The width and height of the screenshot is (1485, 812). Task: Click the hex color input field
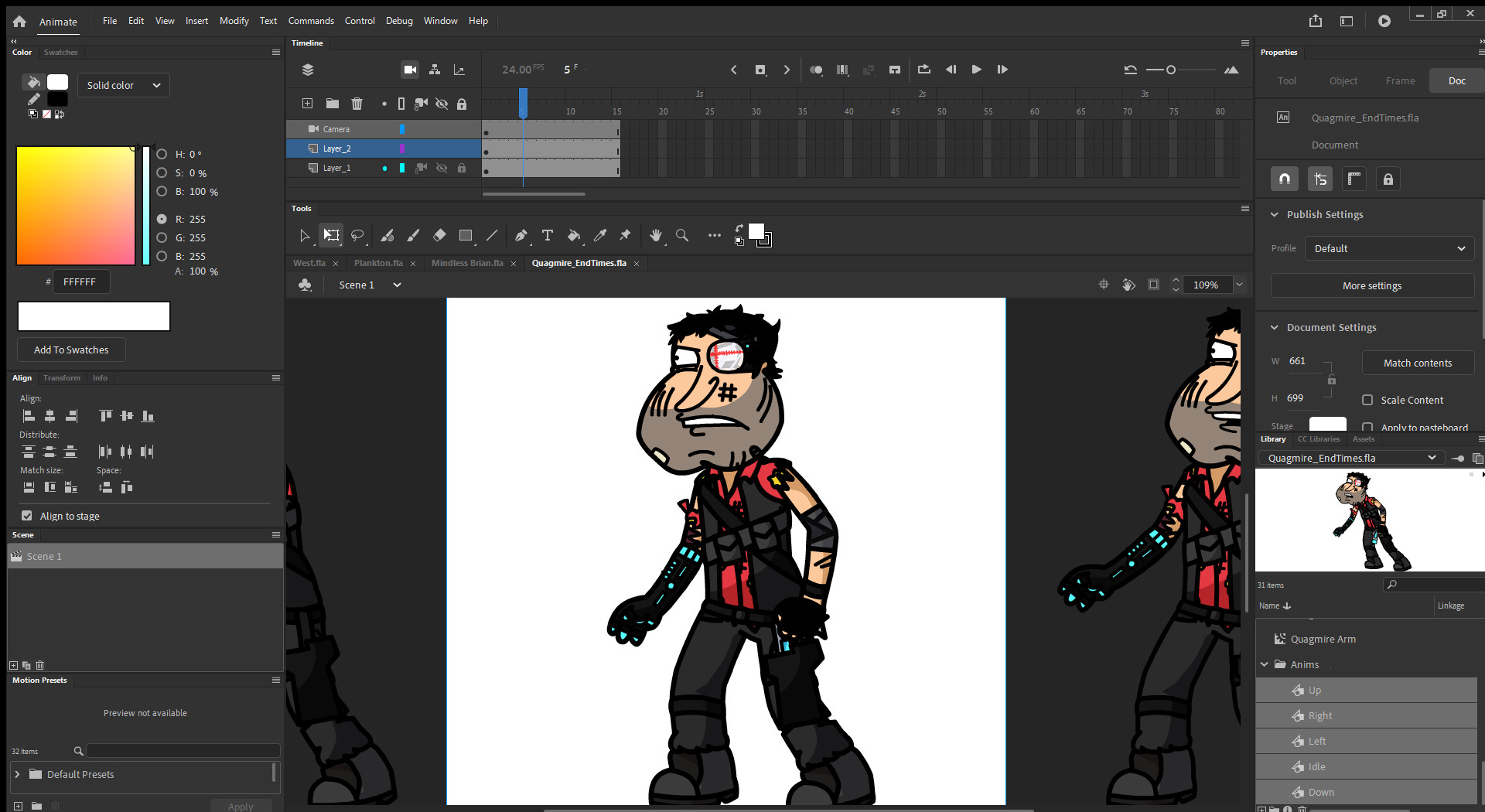(x=83, y=282)
